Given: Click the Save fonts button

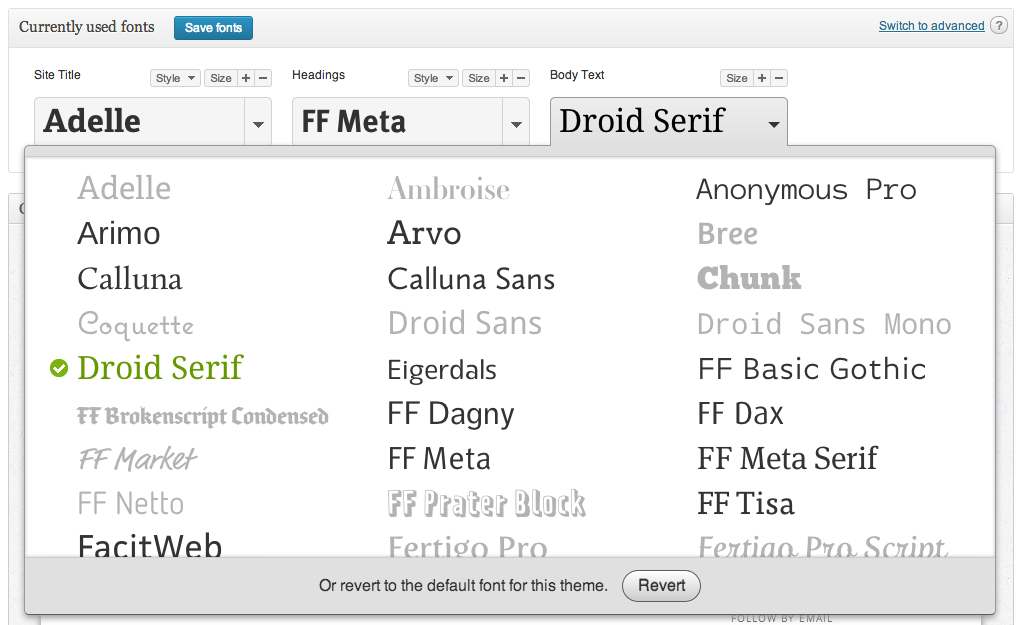Looking at the screenshot, I should (213, 28).
